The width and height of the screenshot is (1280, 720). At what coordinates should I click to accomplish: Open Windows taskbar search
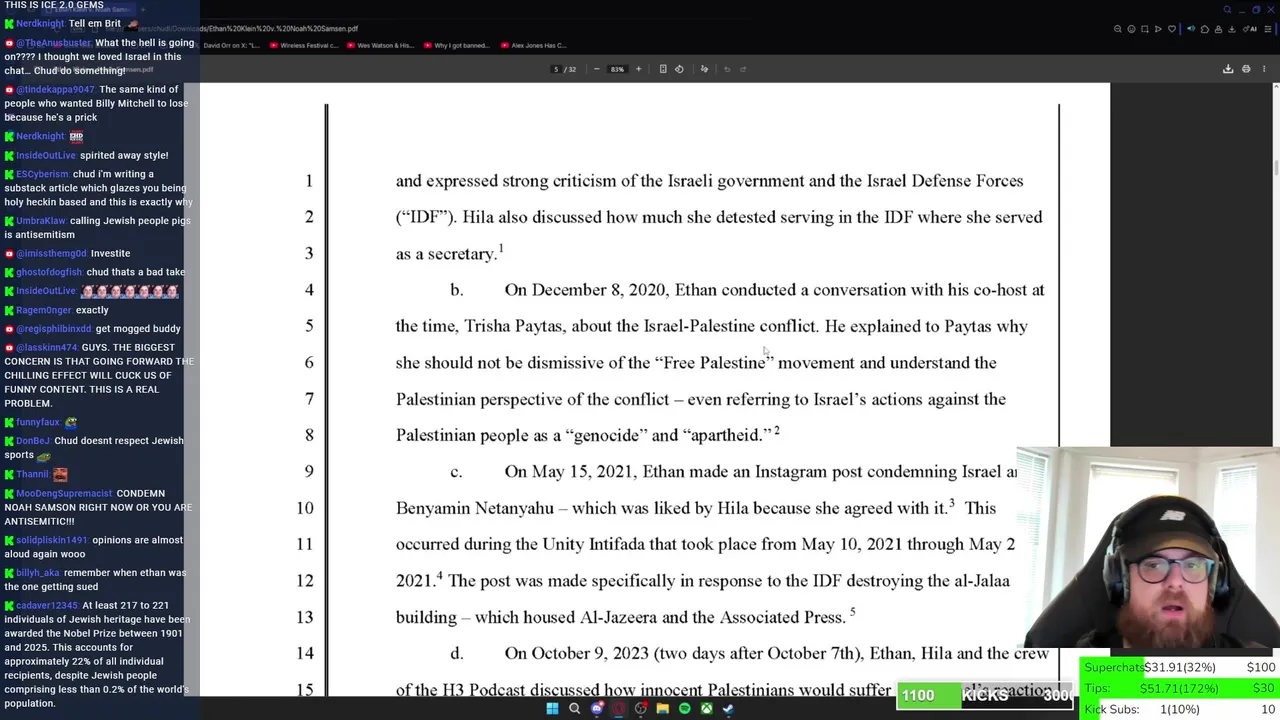click(574, 709)
